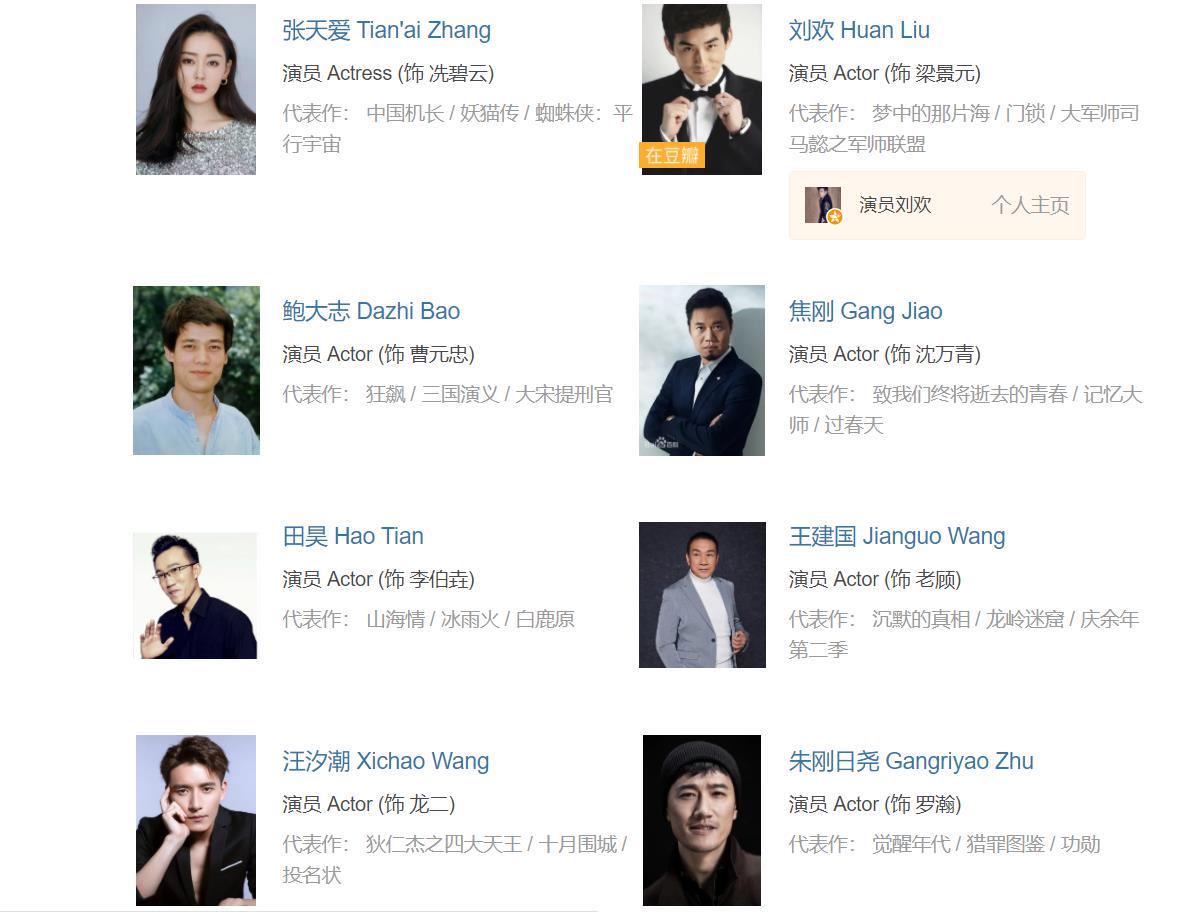The width and height of the screenshot is (1187, 912).
Task: Click Gangriyao Zhu's beanie portrait
Action: [702, 820]
